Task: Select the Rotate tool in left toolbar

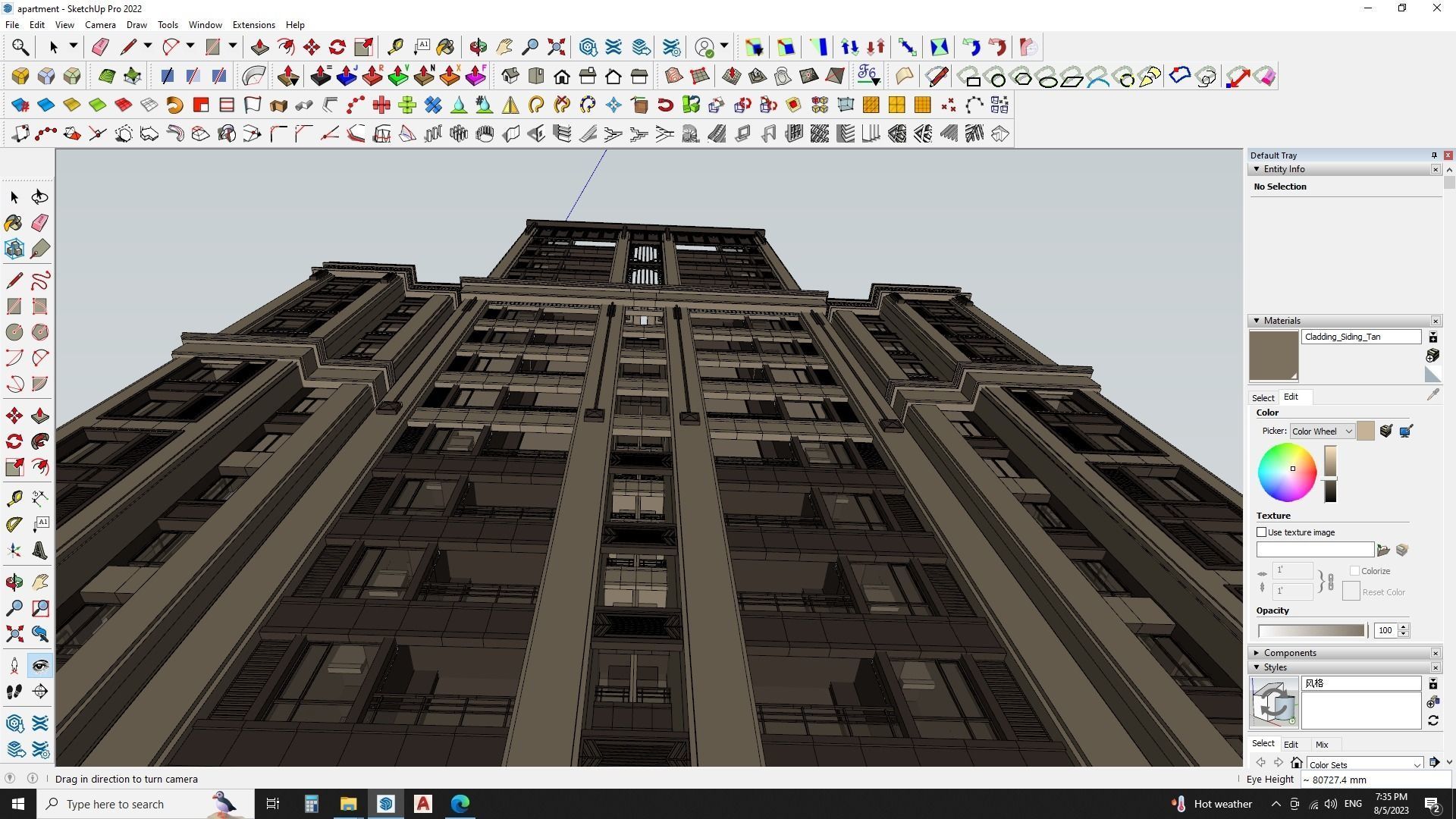Action: [14, 441]
